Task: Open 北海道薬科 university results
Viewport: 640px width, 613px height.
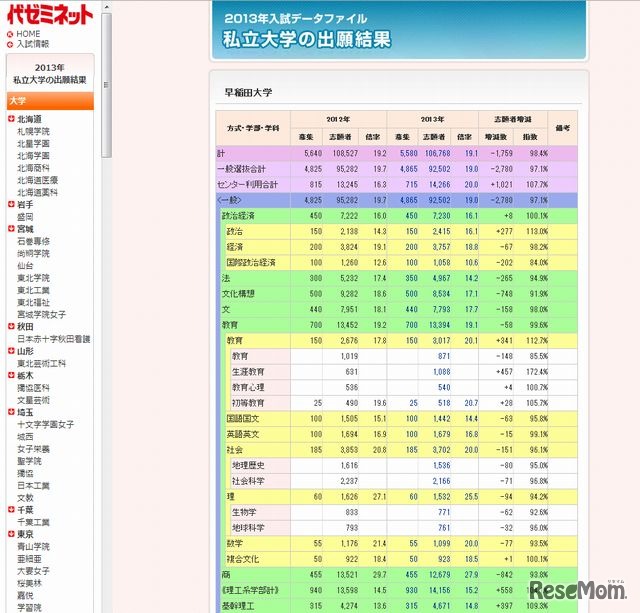Action: [38, 192]
